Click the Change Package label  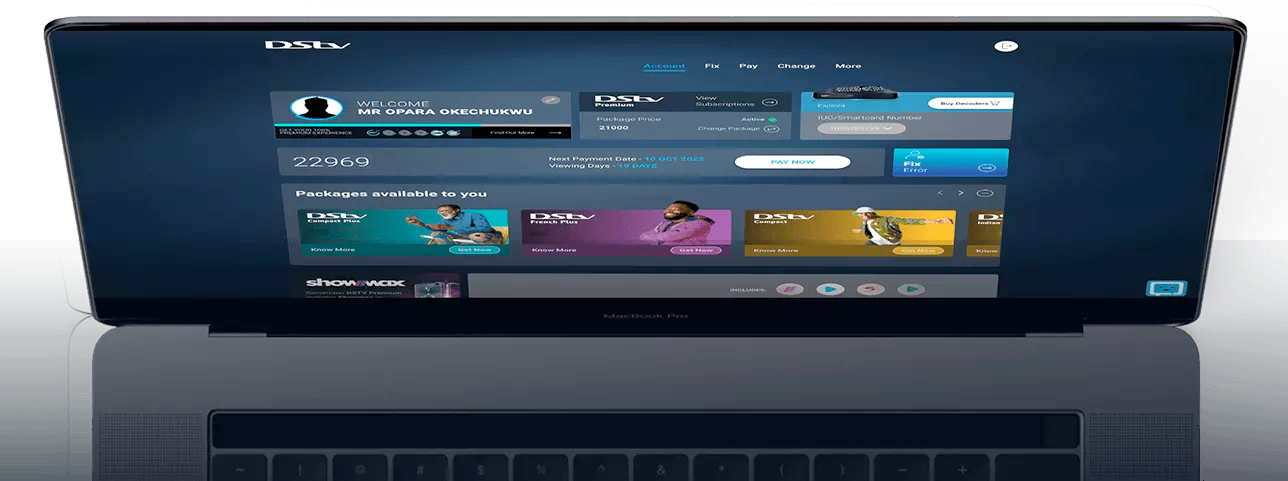tap(728, 129)
